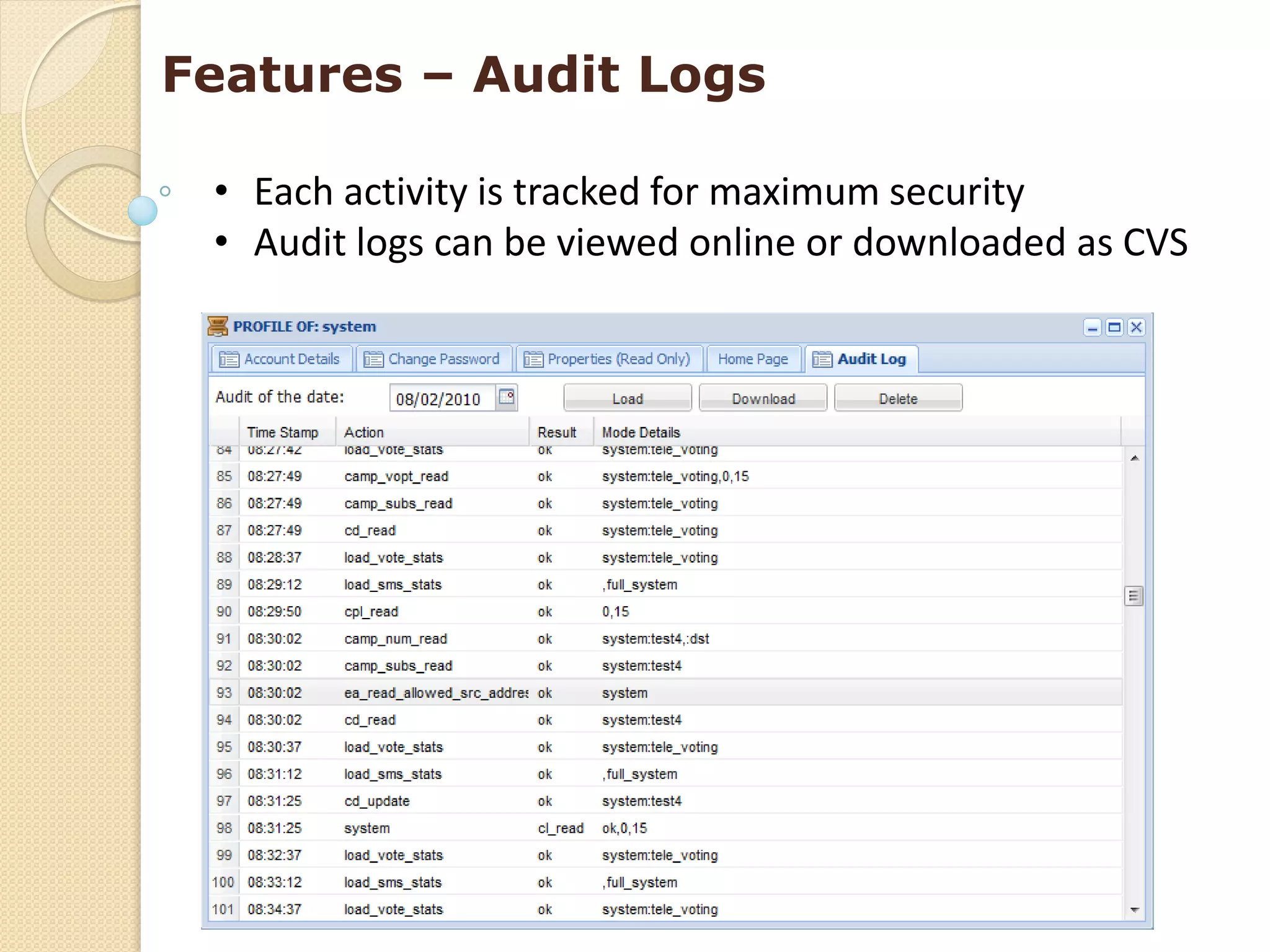This screenshot has height=952, width=1270.
Task: Click the profile window title icon
Action: 218,326
